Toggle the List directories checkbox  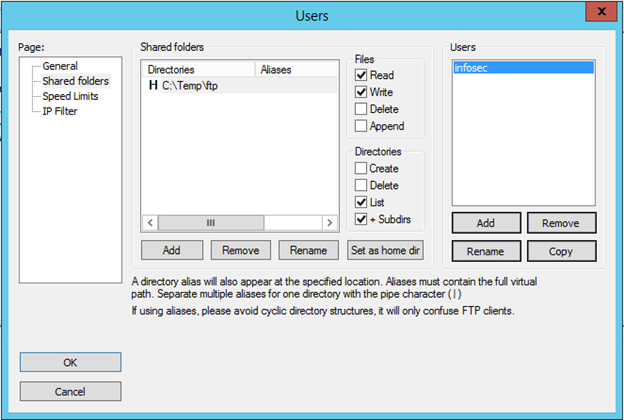coord(361,203)
